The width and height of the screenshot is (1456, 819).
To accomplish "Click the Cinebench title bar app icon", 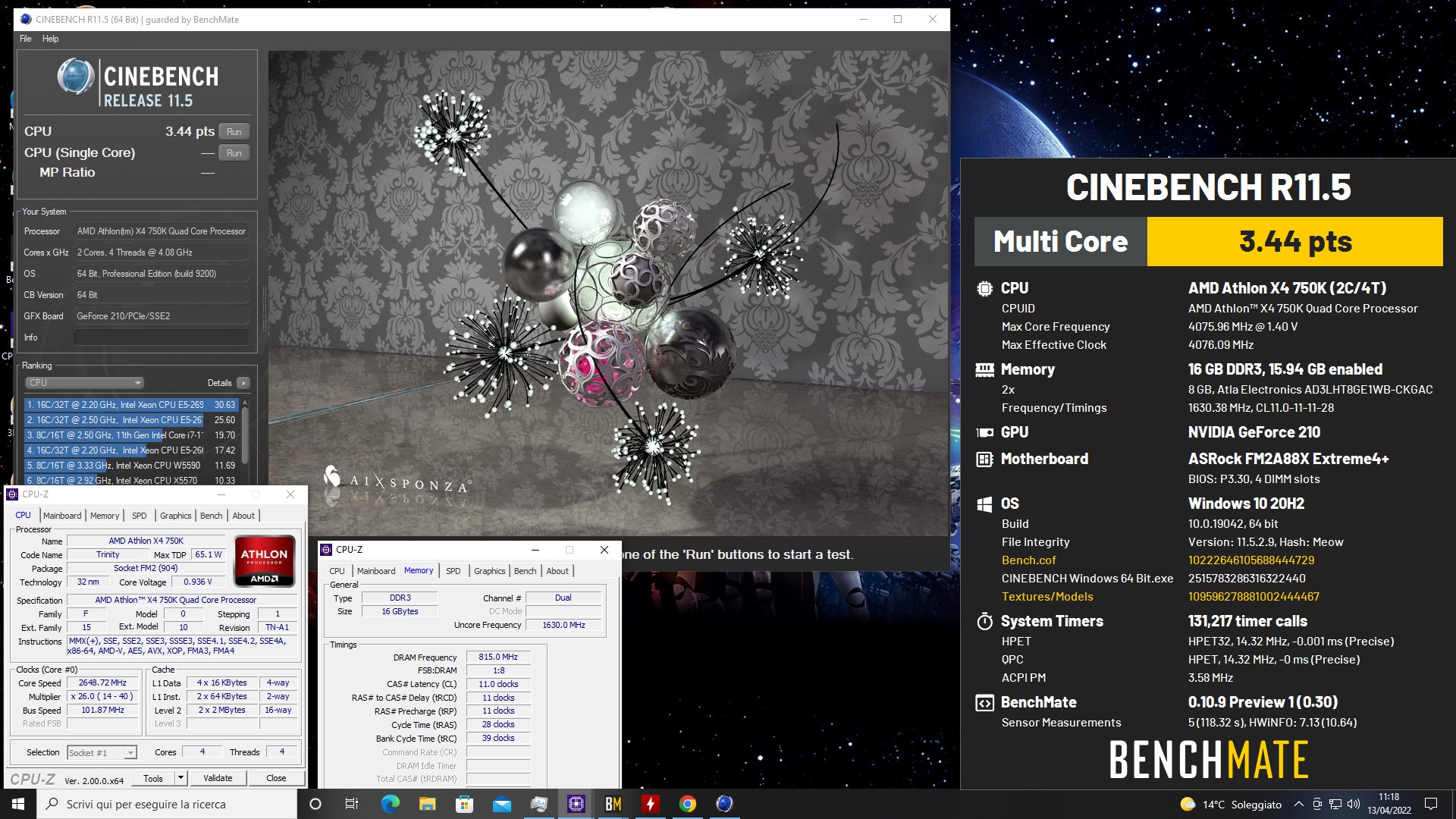I will [x=25, y=20].
